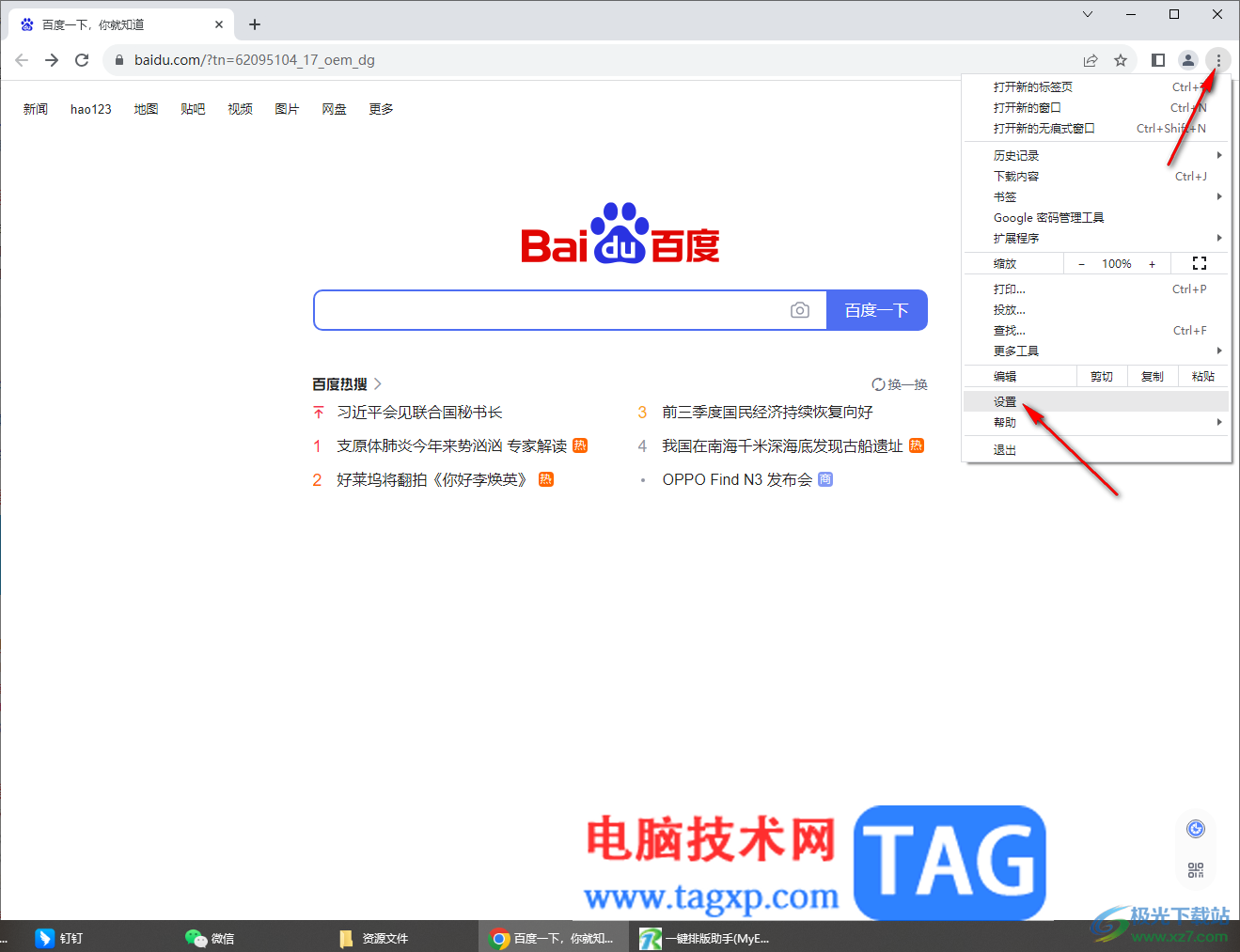Go forward to the next page
This screenshot has width=1240, height=952.
coord(52,60)
